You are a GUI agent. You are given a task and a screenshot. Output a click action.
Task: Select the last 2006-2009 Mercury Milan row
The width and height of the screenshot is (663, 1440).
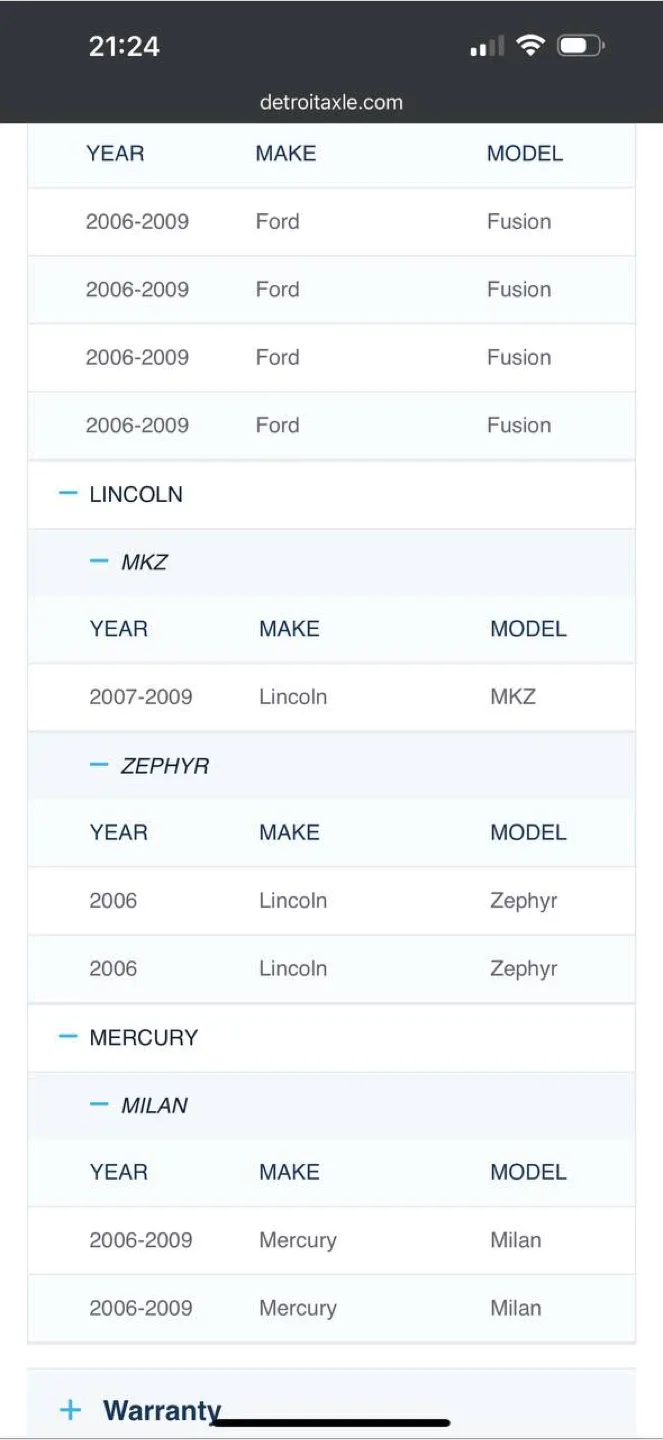[x=331, y=1308]
